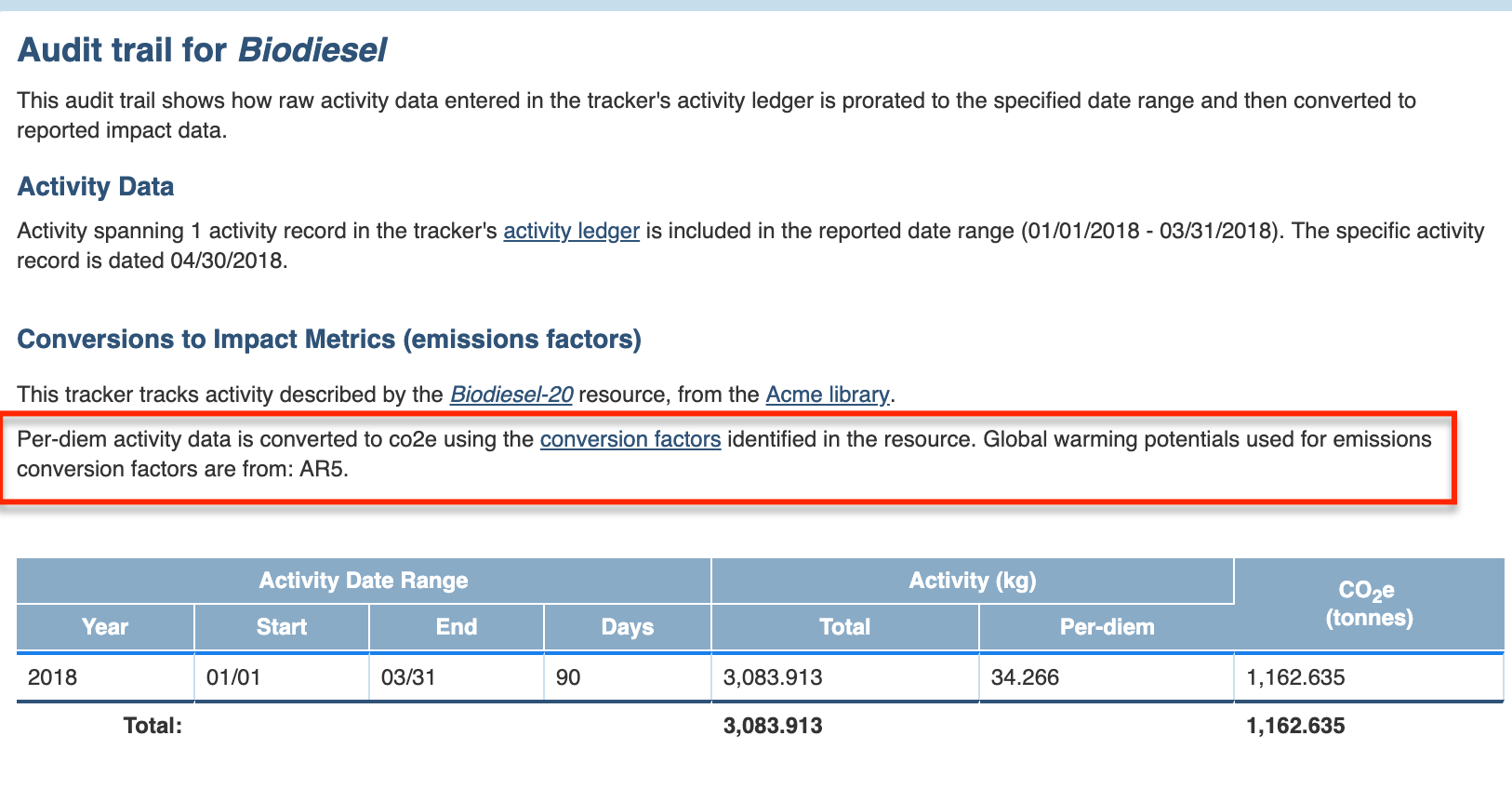Click the Activity (kg) group header
The width and height of the screenshot is (1512, 789).
972,581
